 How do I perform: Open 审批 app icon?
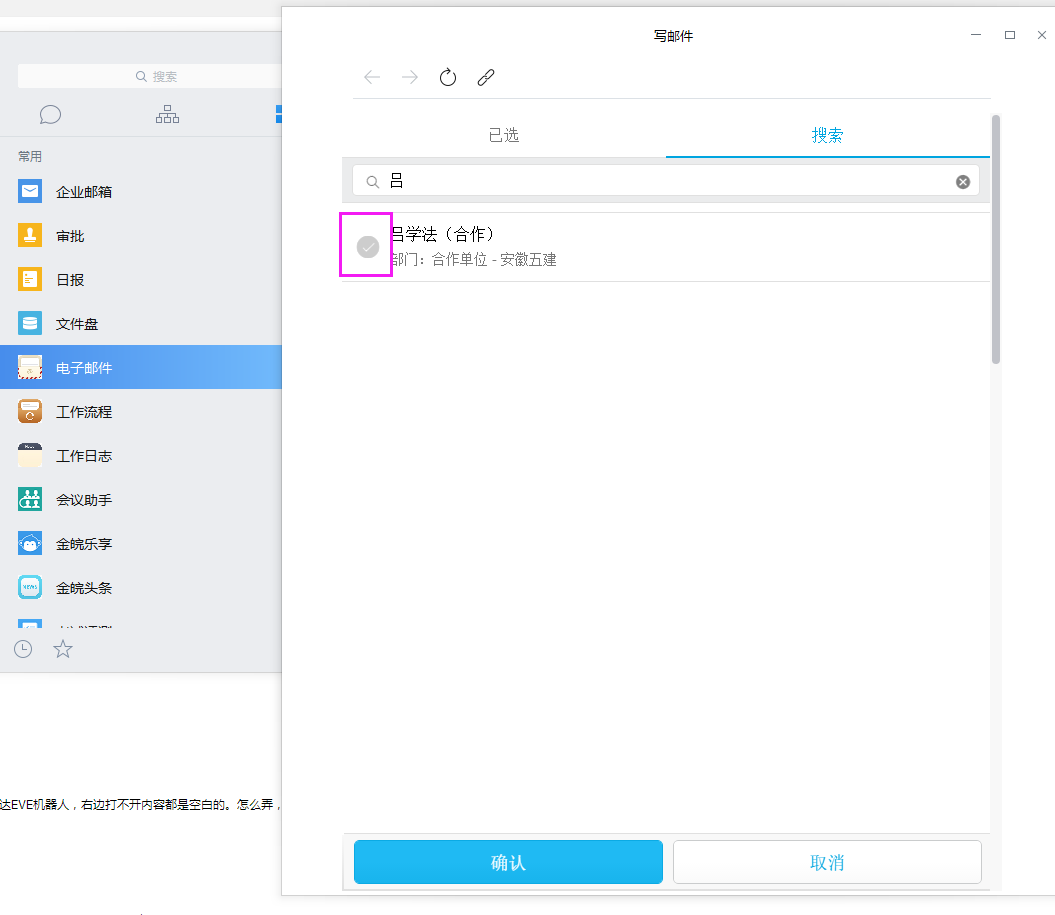point(30,235)
